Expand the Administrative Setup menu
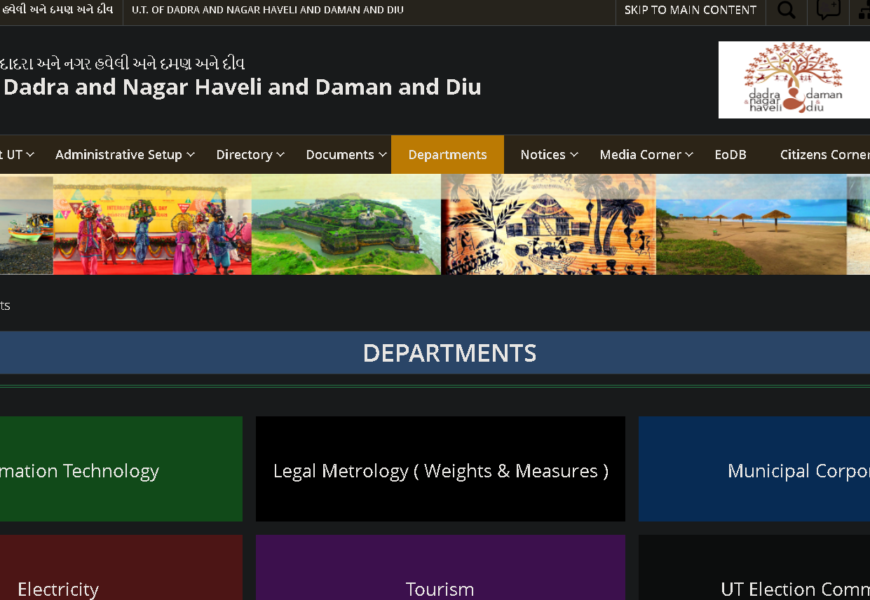The width and height of the screenshot is (870, 600). click(125, 155)
